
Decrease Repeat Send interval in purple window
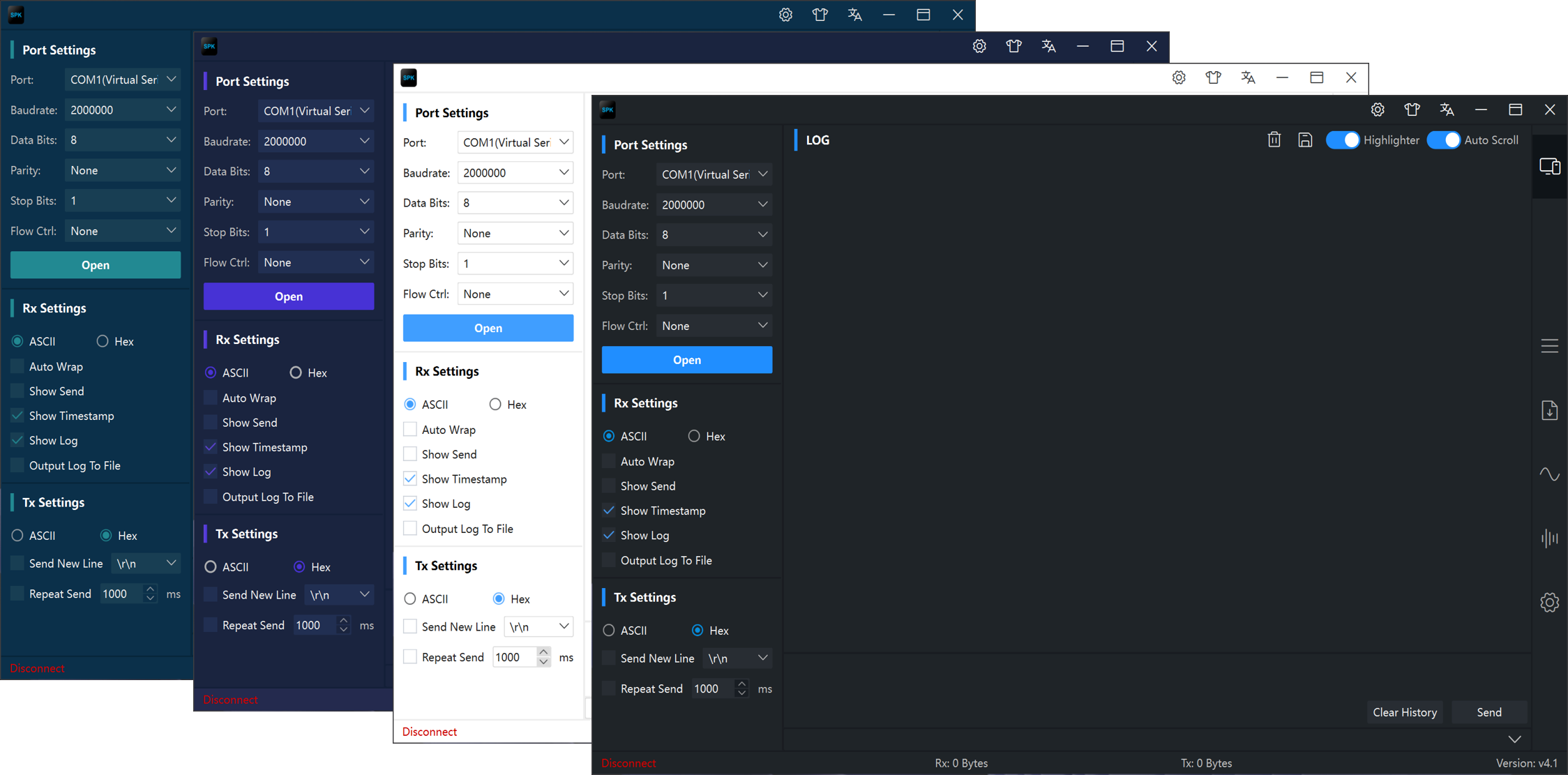pos(343,630)
